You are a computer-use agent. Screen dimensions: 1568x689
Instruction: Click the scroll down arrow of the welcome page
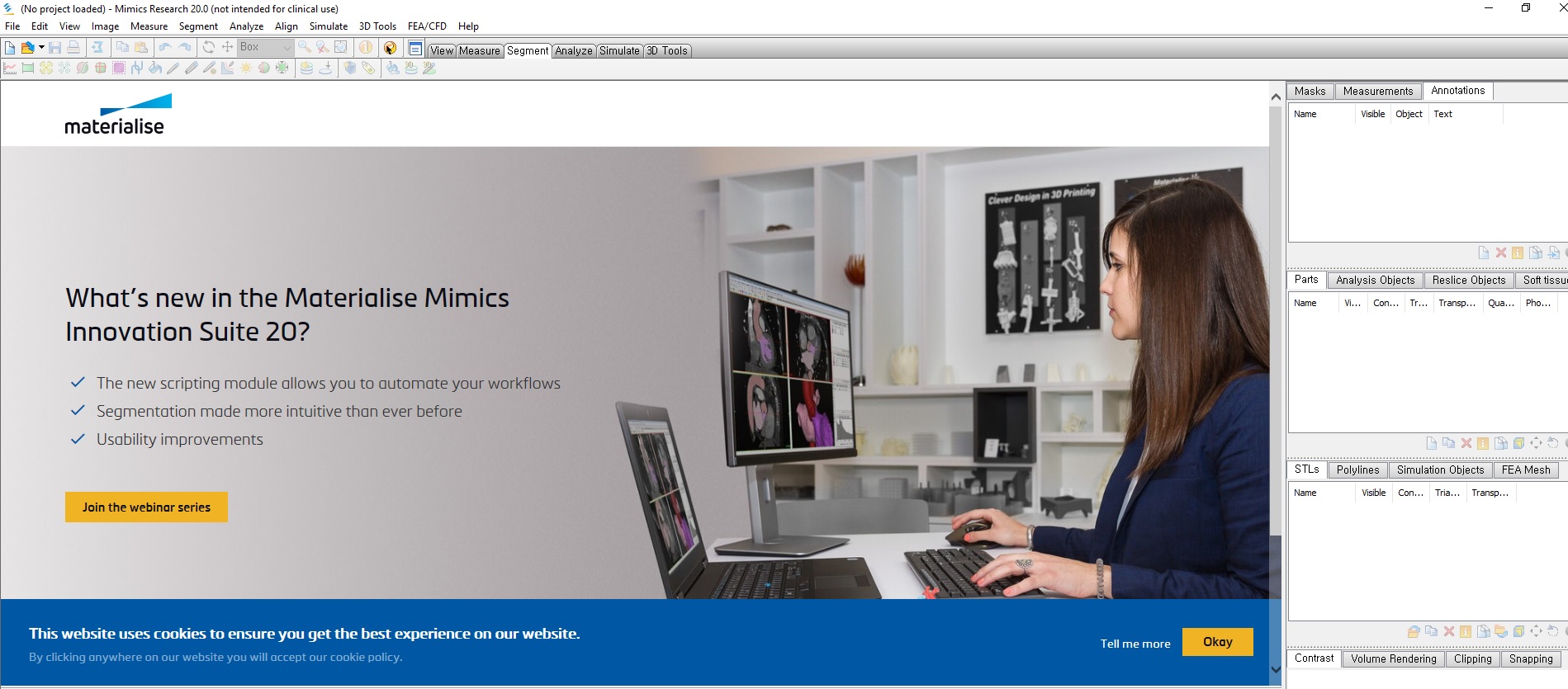click(1276, 669)
